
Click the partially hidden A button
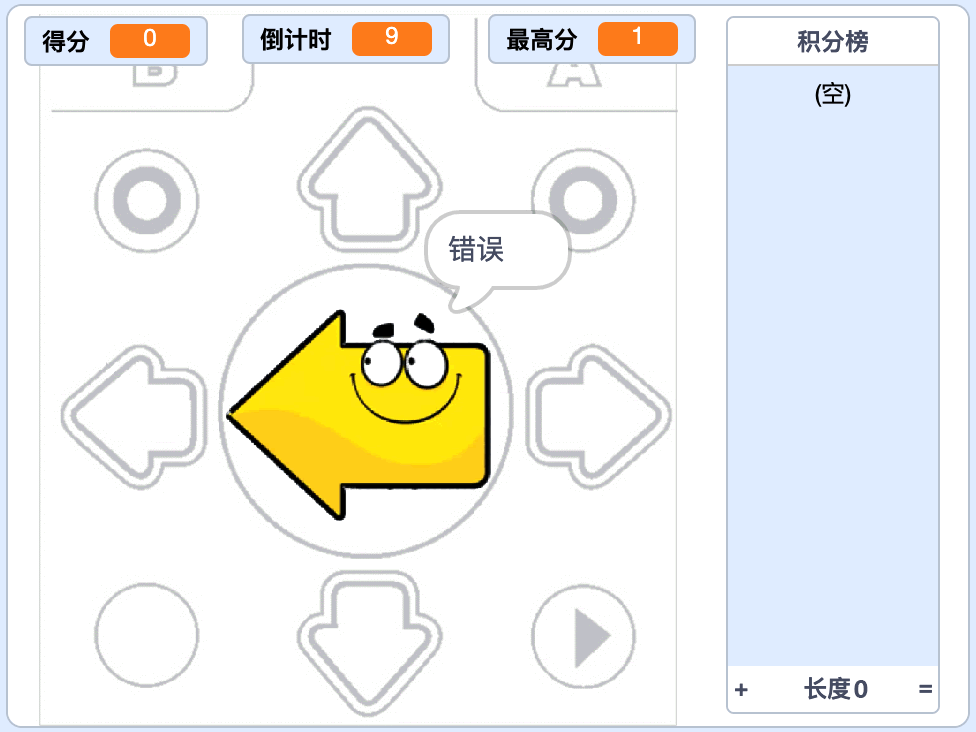[x=575, y=75]
